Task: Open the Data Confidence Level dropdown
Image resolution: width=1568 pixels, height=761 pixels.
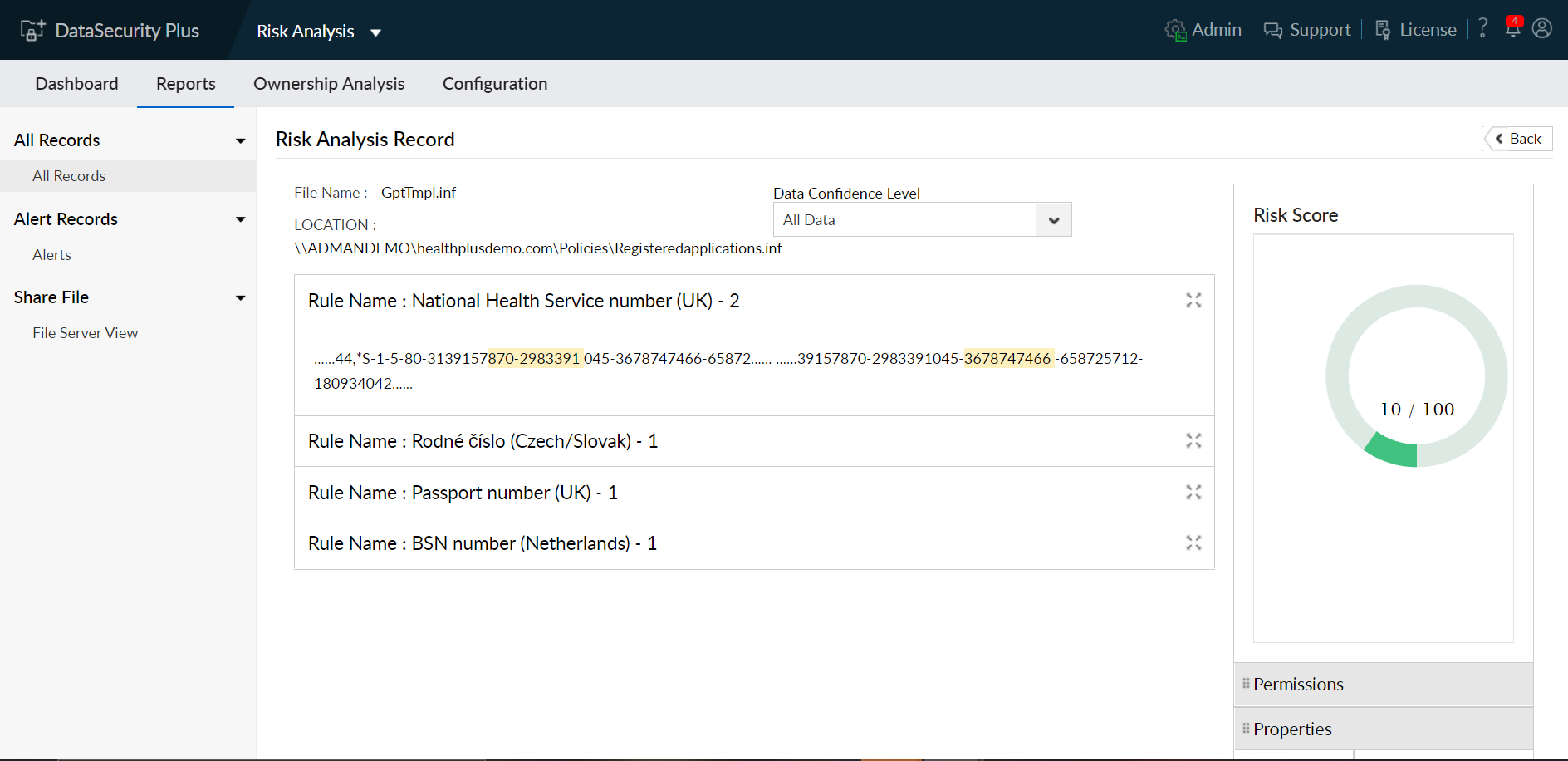Action: pyautogui.click(x=1053, y=220)
